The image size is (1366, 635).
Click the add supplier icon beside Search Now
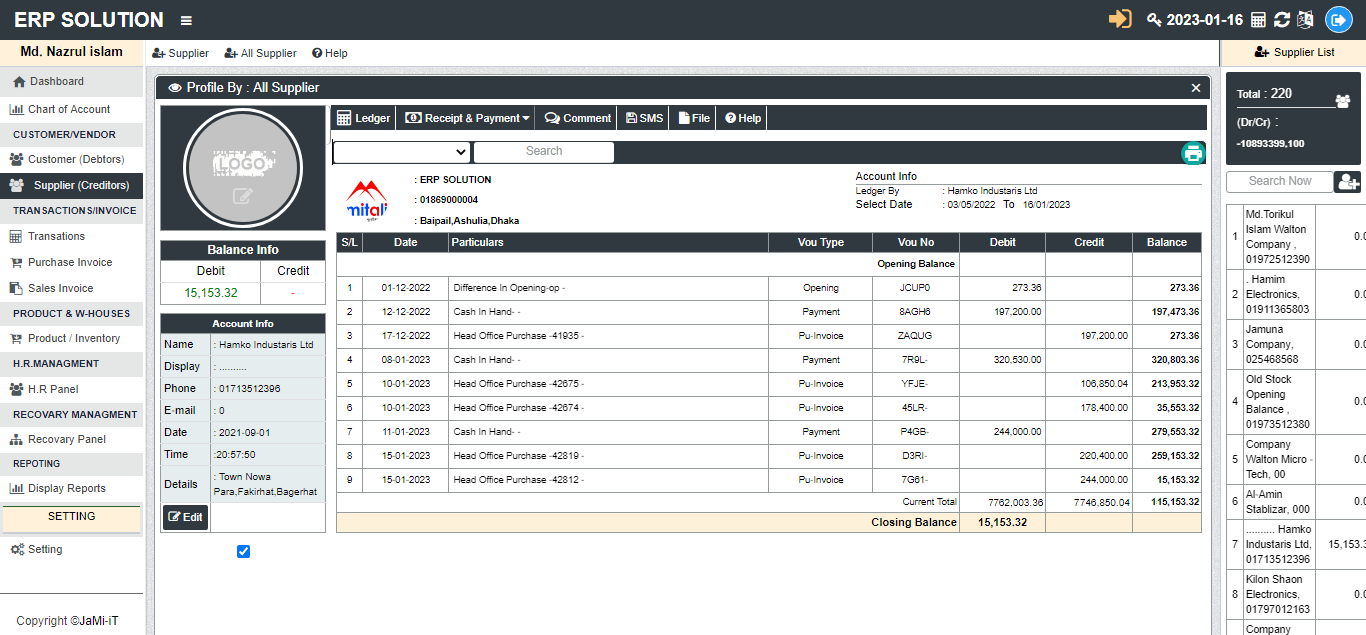(x=1347, y=182)
